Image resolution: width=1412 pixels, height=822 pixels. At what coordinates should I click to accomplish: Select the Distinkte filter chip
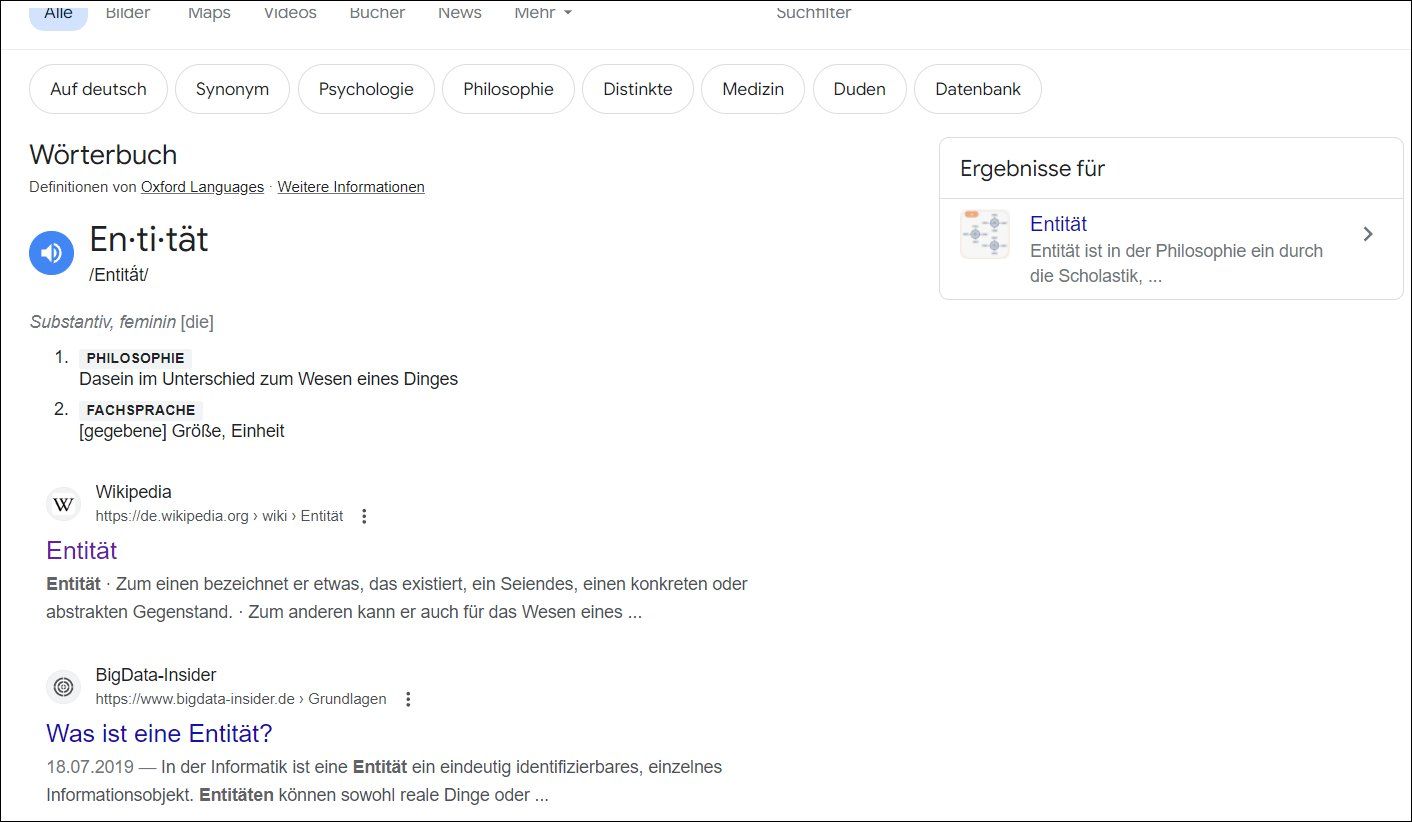tap(638, 89)
